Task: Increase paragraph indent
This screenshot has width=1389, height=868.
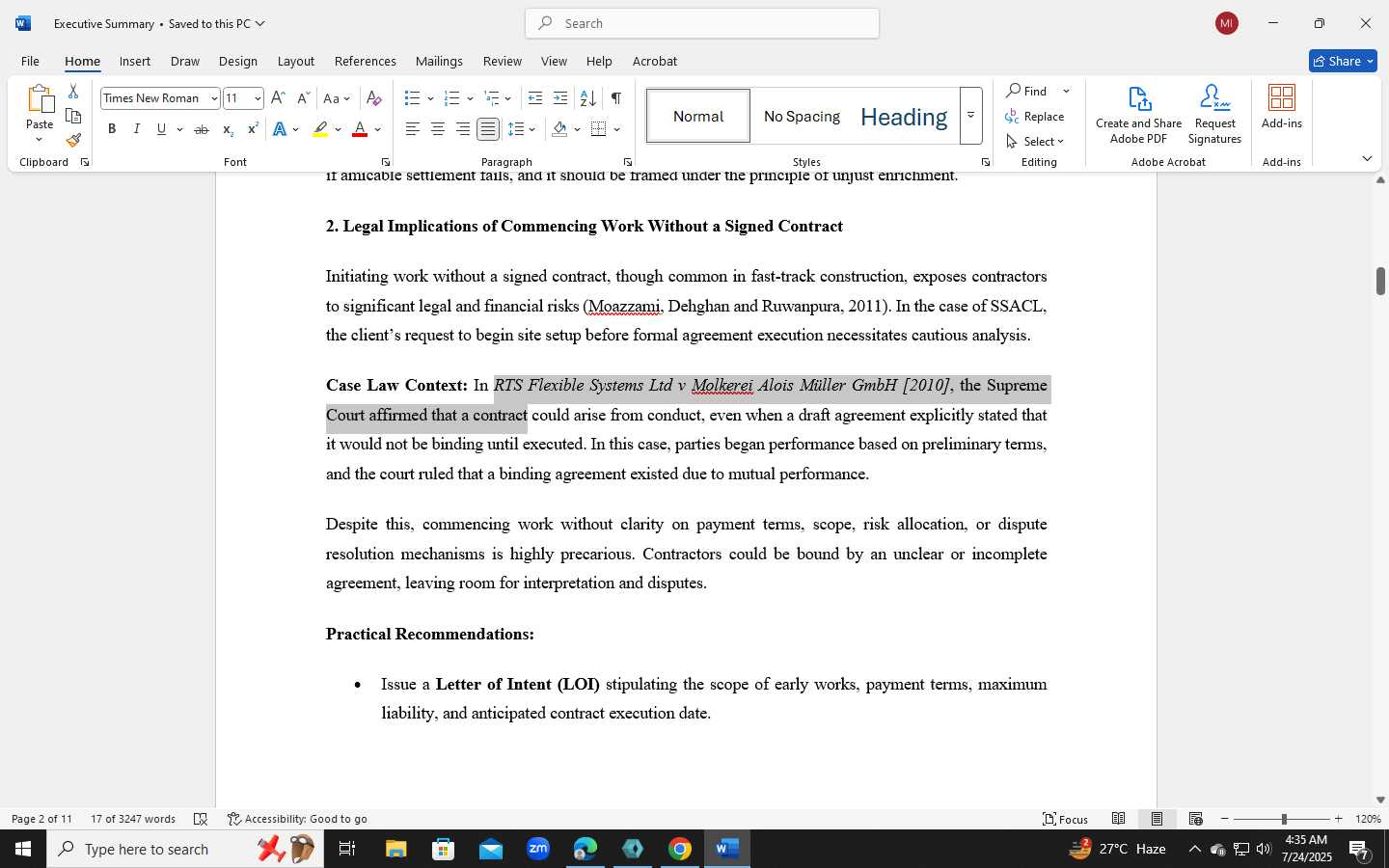Action: point(560,98)
